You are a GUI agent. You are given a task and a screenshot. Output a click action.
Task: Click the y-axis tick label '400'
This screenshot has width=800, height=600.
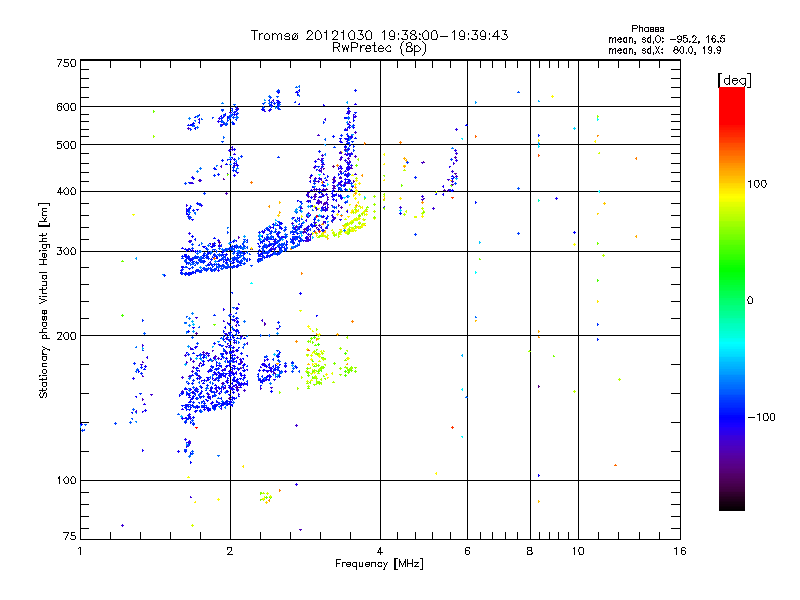66,191
